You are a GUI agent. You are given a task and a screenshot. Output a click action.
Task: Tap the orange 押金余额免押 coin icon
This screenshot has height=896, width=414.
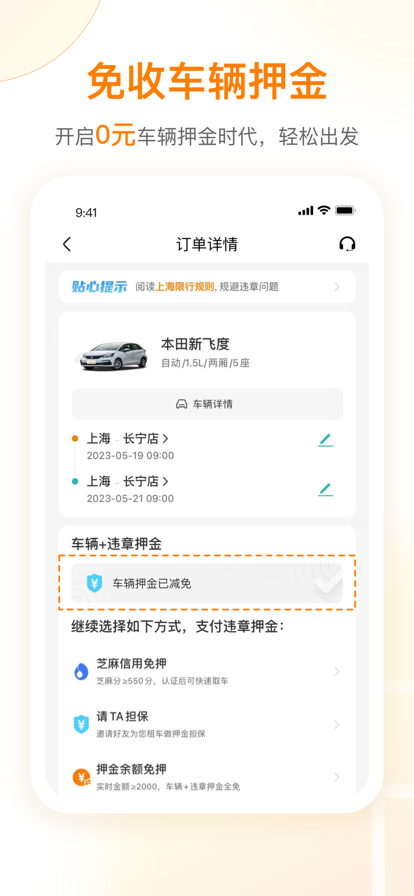(81, 777)
